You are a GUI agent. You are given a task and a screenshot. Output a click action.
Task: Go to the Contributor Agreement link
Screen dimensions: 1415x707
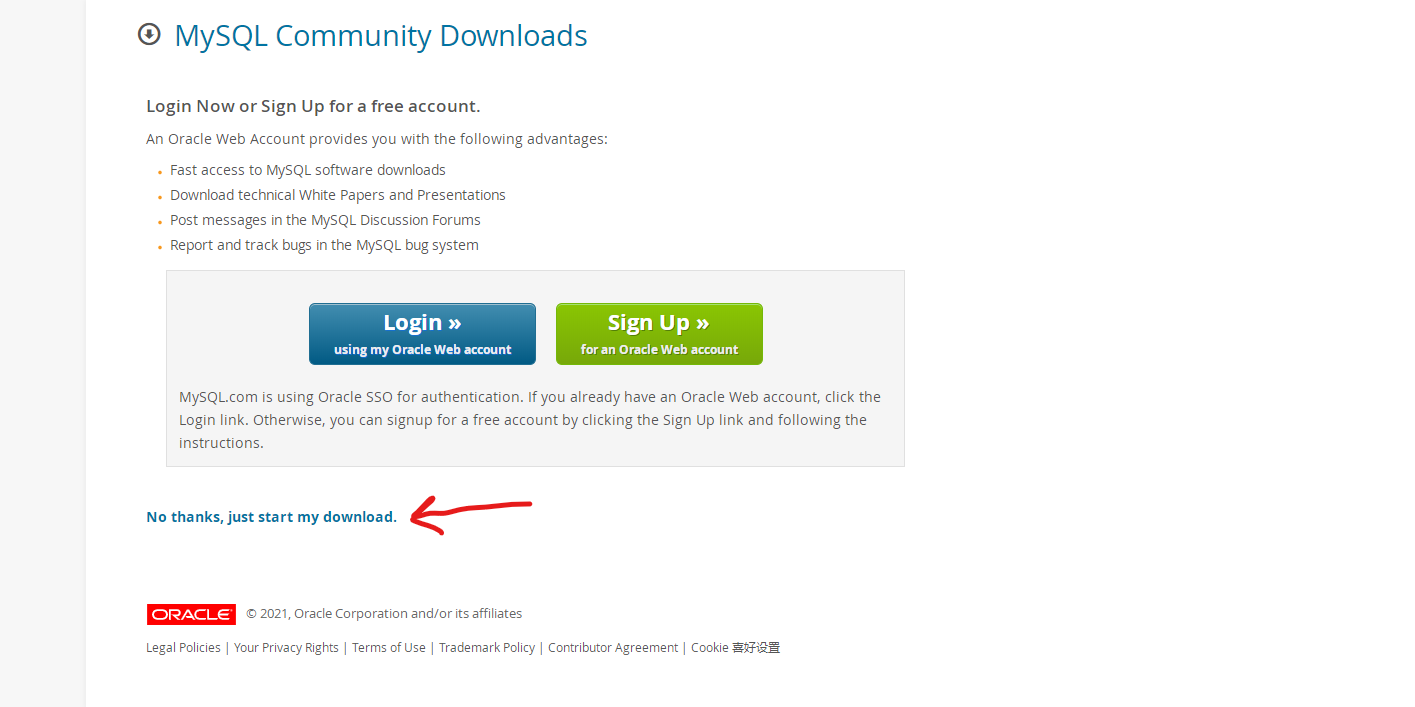(613, 648)
